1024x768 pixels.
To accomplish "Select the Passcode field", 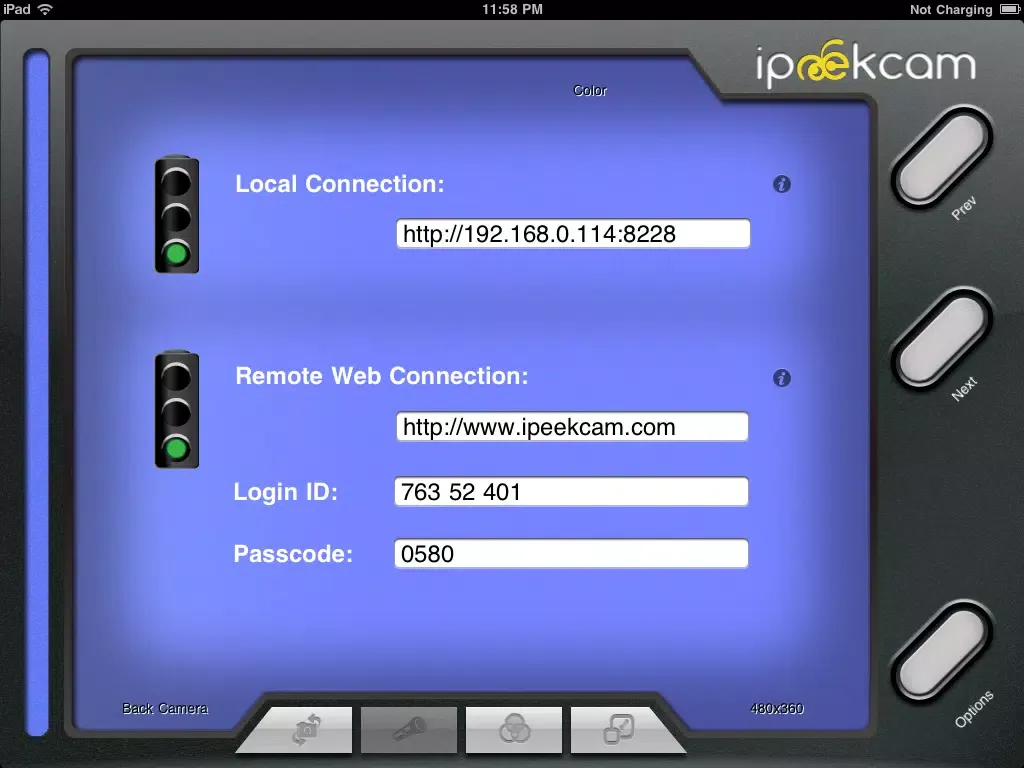I will pyautogui.click(x=571, y=554).
